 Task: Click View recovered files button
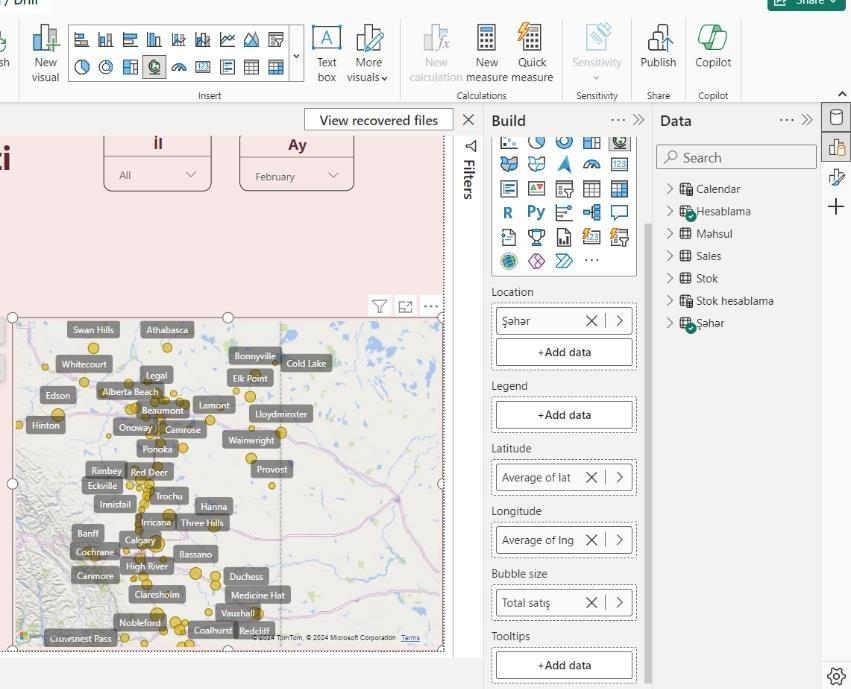point(379,120)
